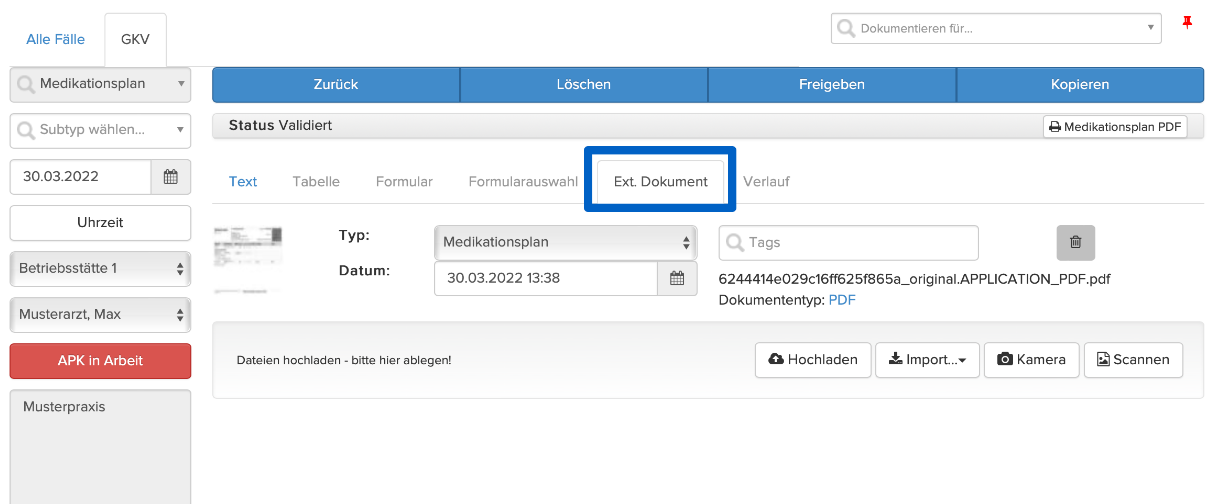This screenshot has width=1214, height=504.
Task: Expand the Import... dropdown
Action: click(x=927, y=360)
